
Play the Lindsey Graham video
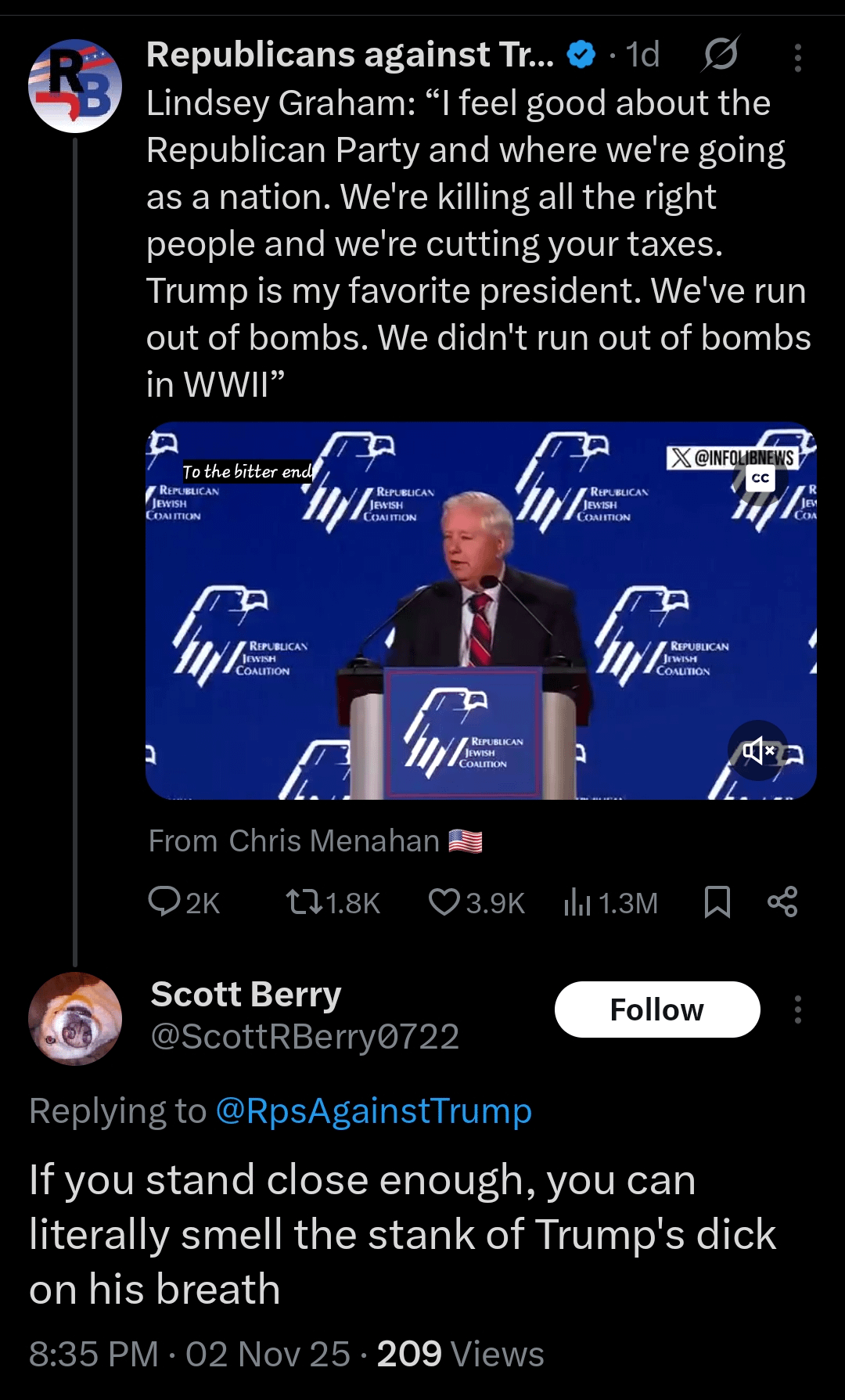[480, 610]
